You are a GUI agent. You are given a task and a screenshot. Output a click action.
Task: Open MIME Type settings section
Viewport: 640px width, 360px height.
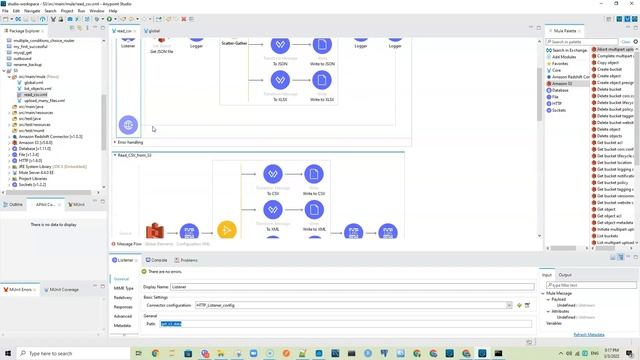123,288
